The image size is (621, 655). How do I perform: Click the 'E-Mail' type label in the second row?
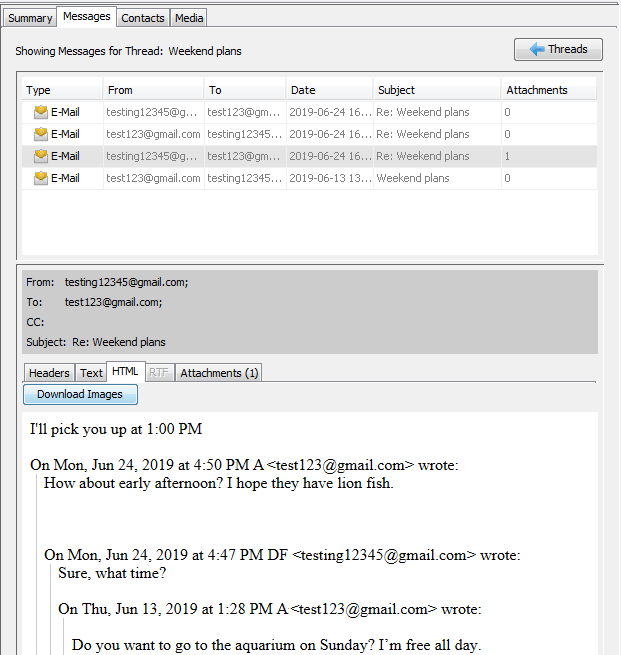[65, 134]
